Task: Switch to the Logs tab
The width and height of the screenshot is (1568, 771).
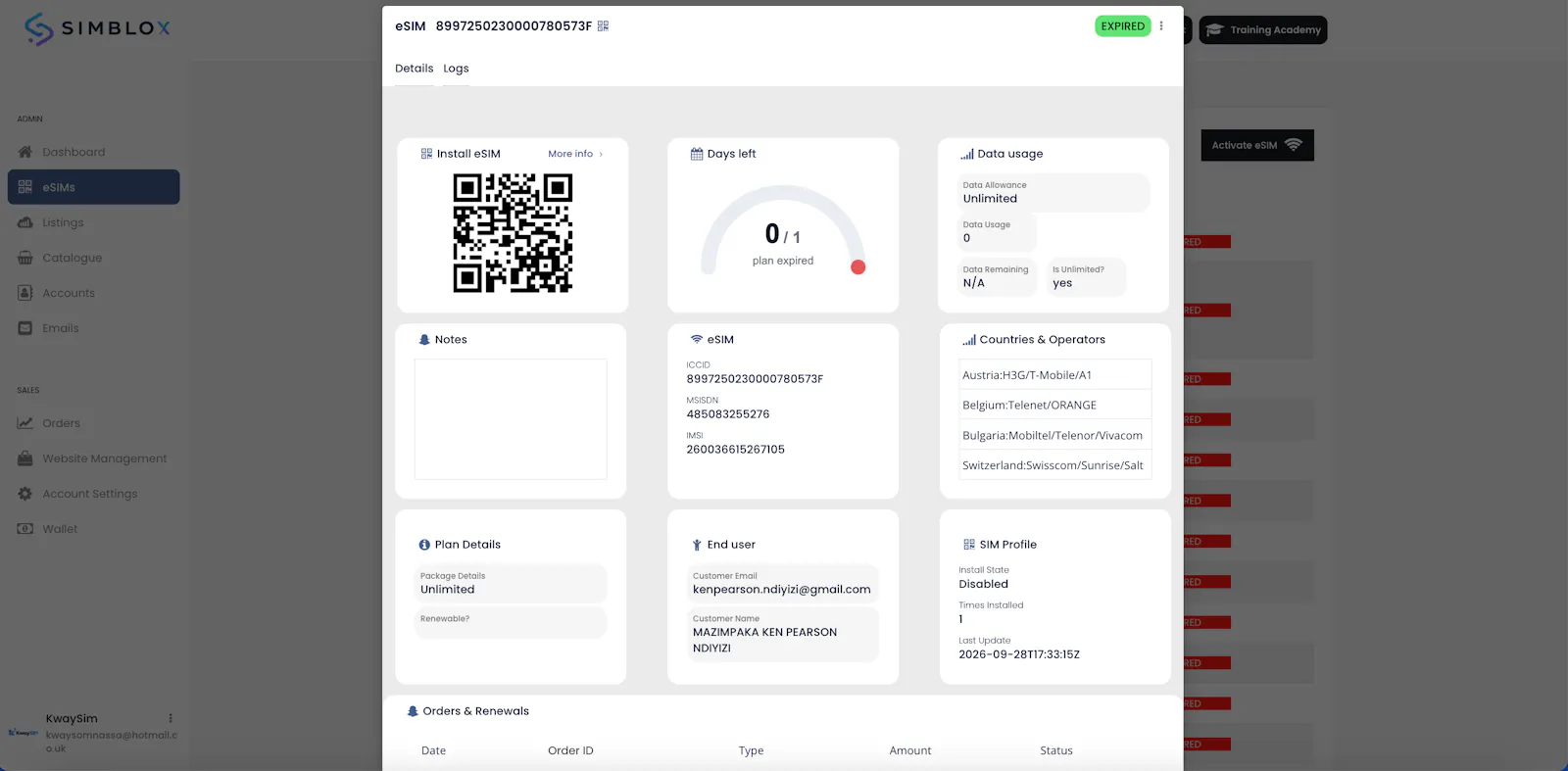Action: point(456,69)
